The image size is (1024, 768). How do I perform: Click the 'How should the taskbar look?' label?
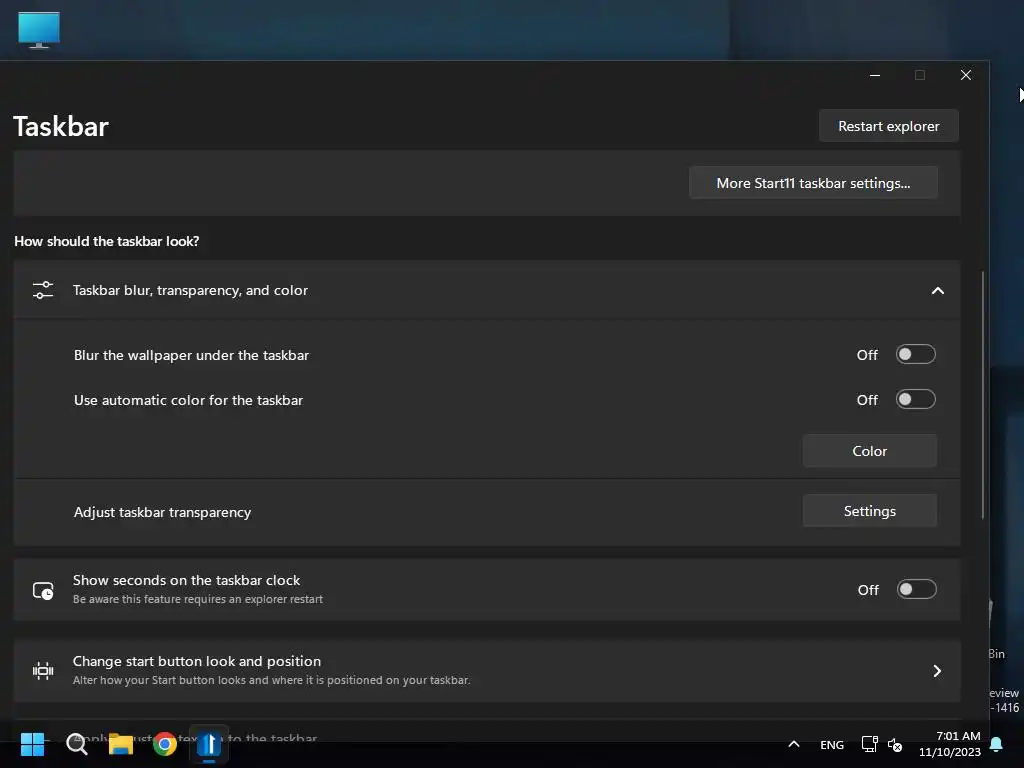[x=106, y=242]
